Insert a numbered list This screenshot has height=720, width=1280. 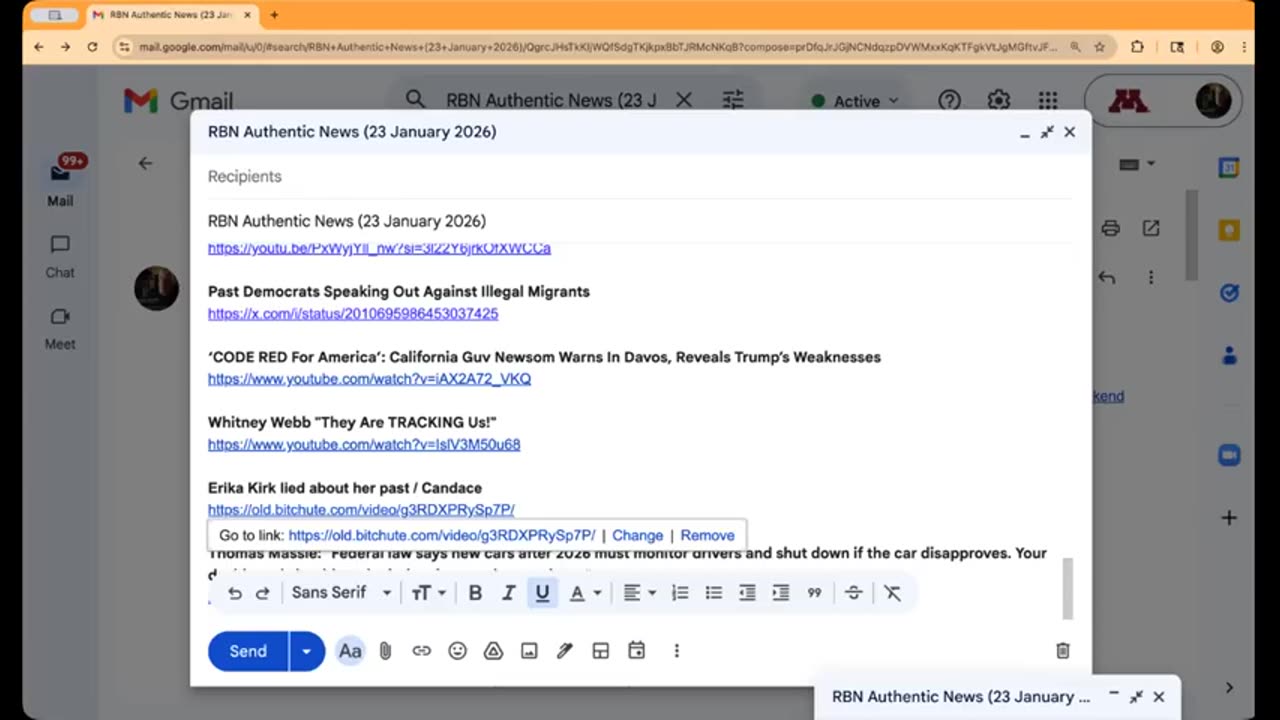coord(680,593)
